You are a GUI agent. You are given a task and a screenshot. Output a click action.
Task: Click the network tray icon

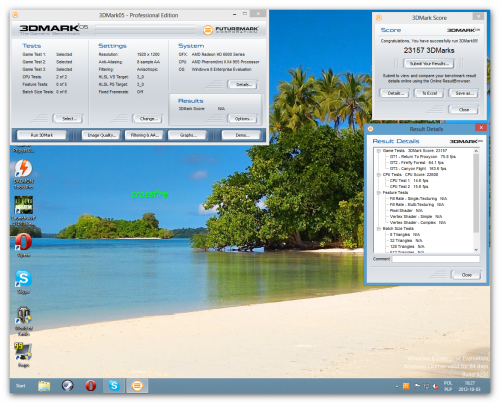426,386
